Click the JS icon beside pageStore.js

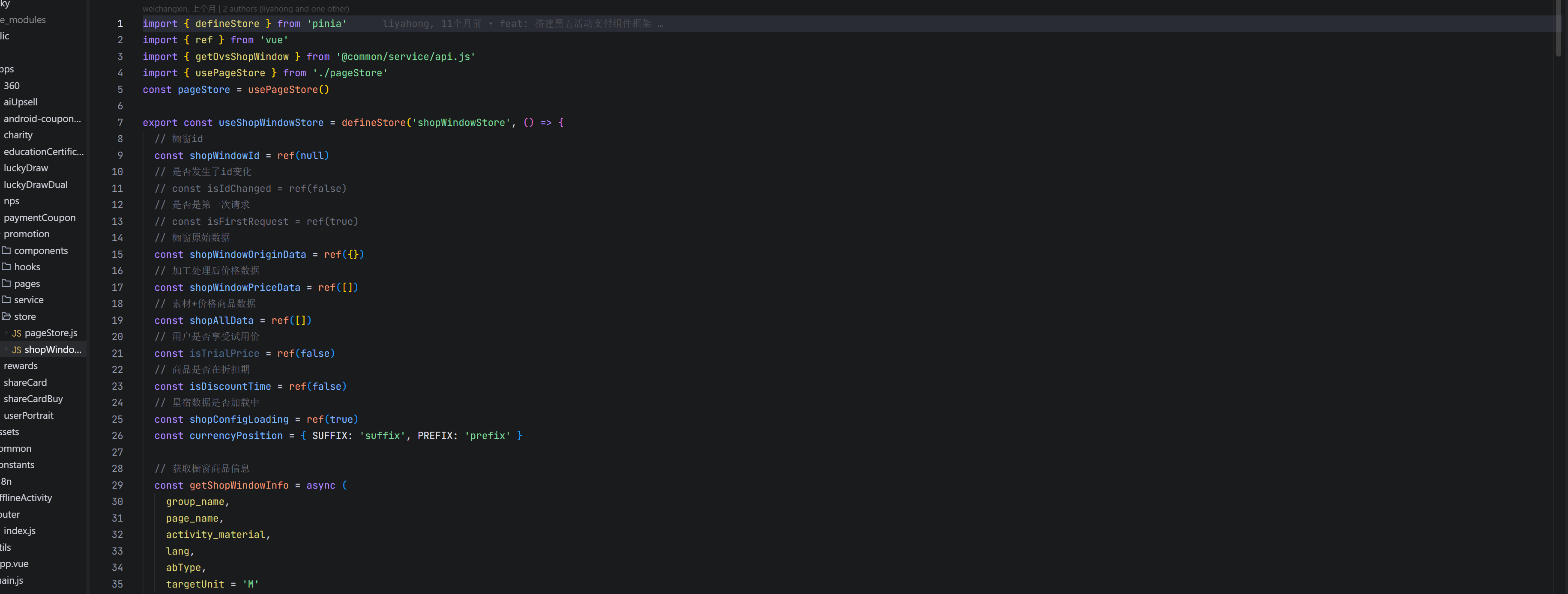point(16,333)
